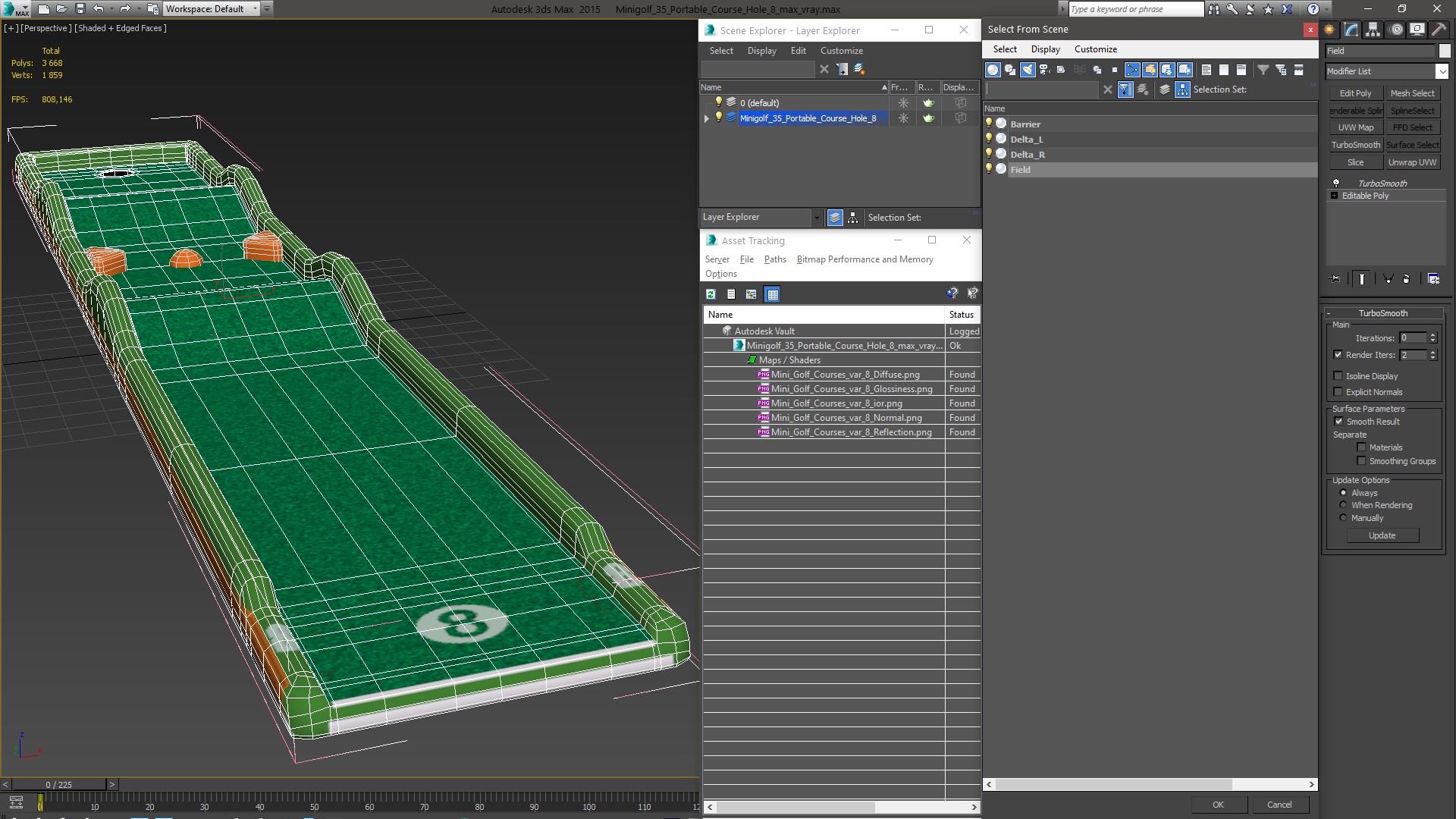Enable Isoline Display checkbox
1456x819 pixels.
tap(1338, 375)
